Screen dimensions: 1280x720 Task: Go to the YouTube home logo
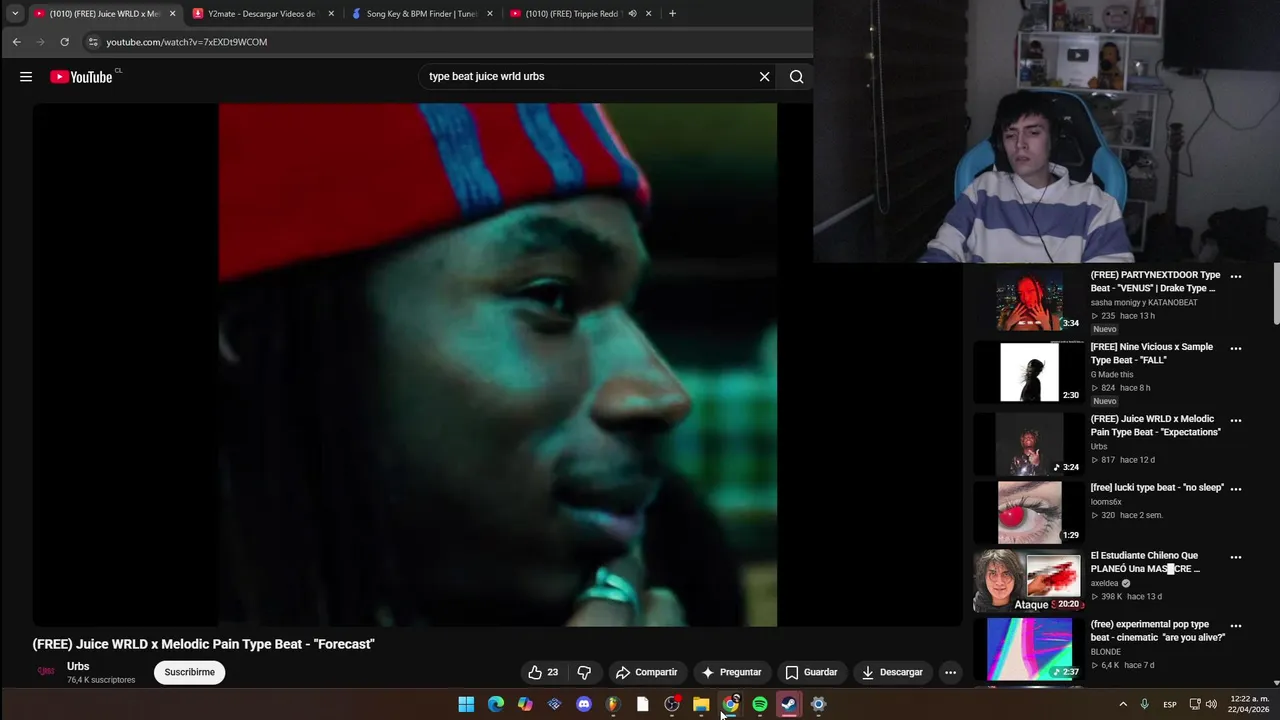pos(81,77)
